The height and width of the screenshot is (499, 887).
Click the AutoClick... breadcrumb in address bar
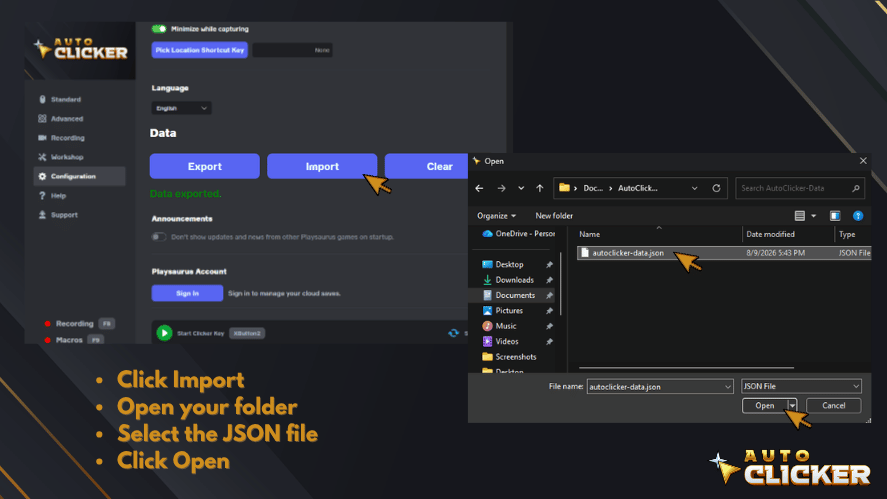pos(638,188)
